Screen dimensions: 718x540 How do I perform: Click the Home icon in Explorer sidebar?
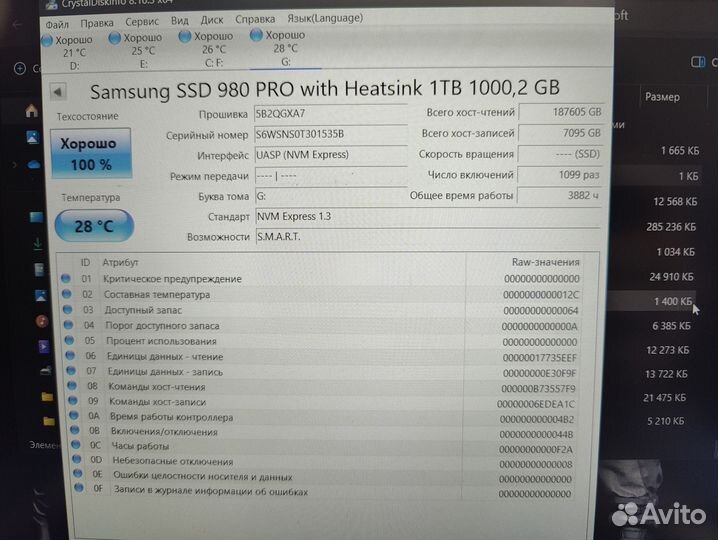(32, 110)
